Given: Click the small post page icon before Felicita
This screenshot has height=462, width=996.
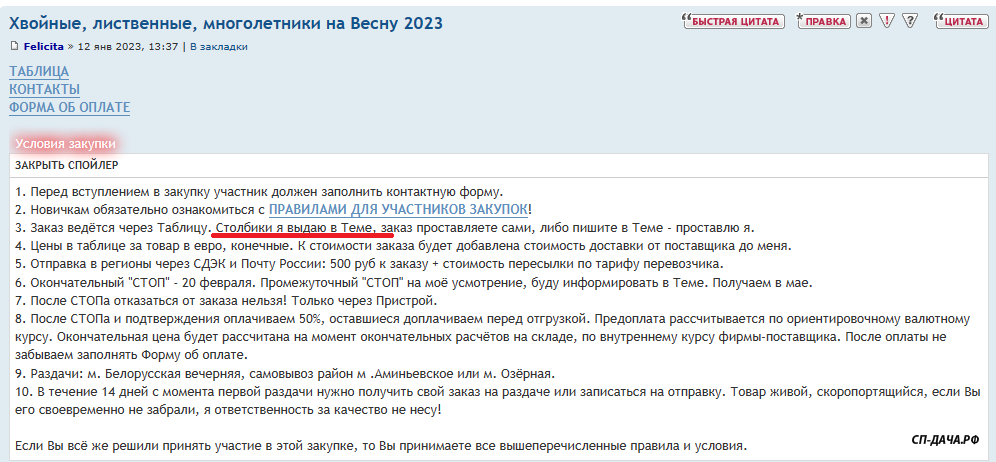Looking at the screenshot, I should click(x=14, y=46).
